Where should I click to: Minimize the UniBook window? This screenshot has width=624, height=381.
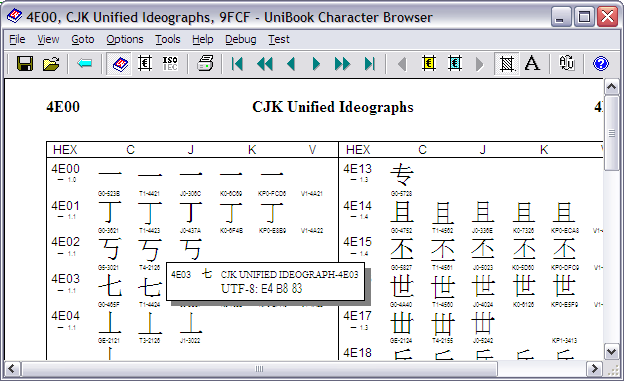(x=561, y=17)
